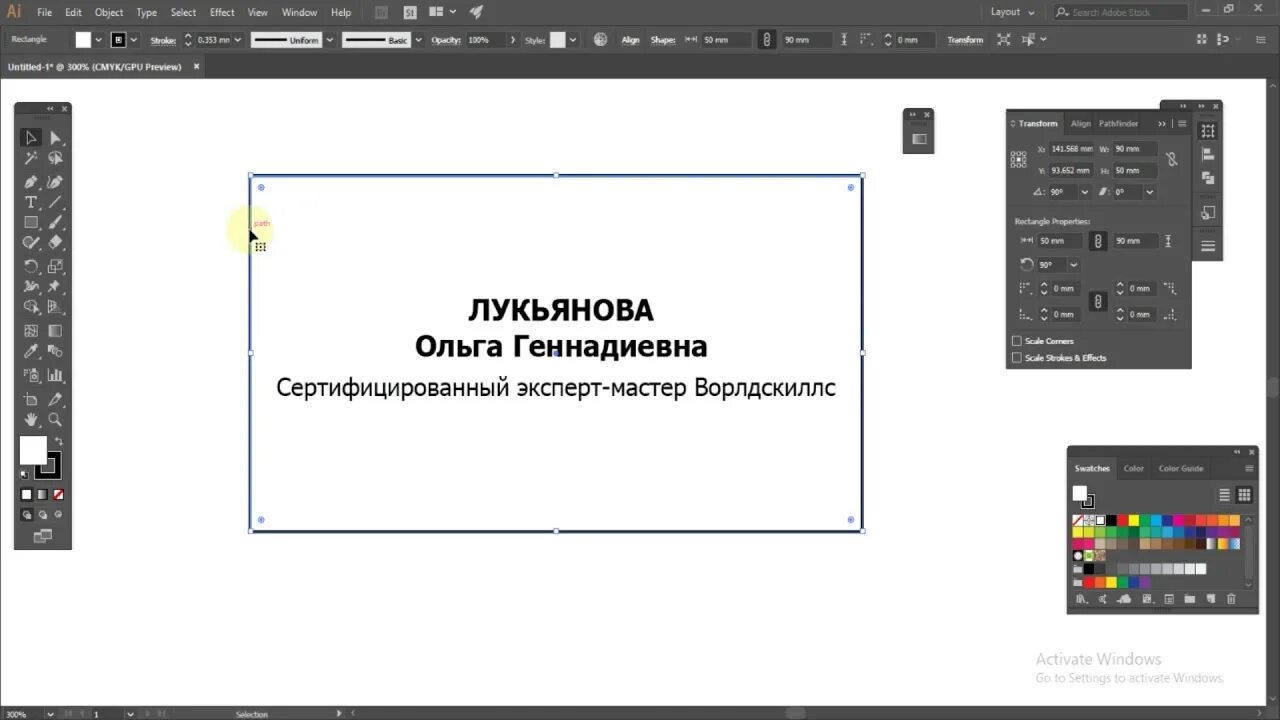Open the Effect menu

coord(222,12)
